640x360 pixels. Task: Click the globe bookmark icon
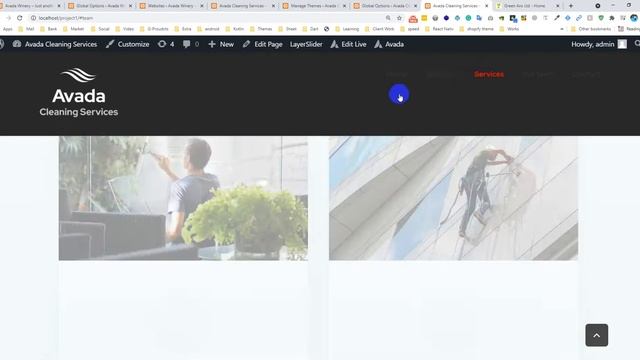(x=327, y=29)
